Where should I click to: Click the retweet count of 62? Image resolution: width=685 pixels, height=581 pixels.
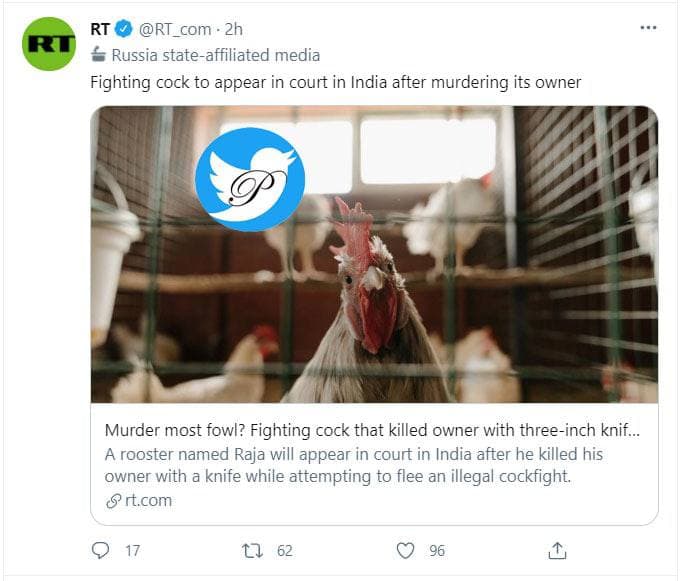click(284, 550)
